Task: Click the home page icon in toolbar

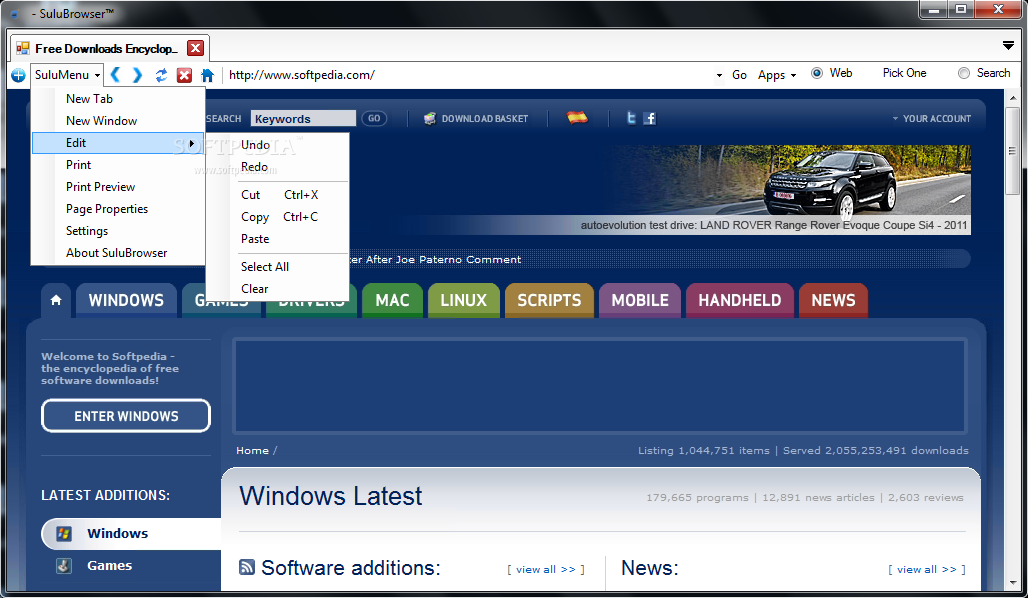Action: point(207,75)
